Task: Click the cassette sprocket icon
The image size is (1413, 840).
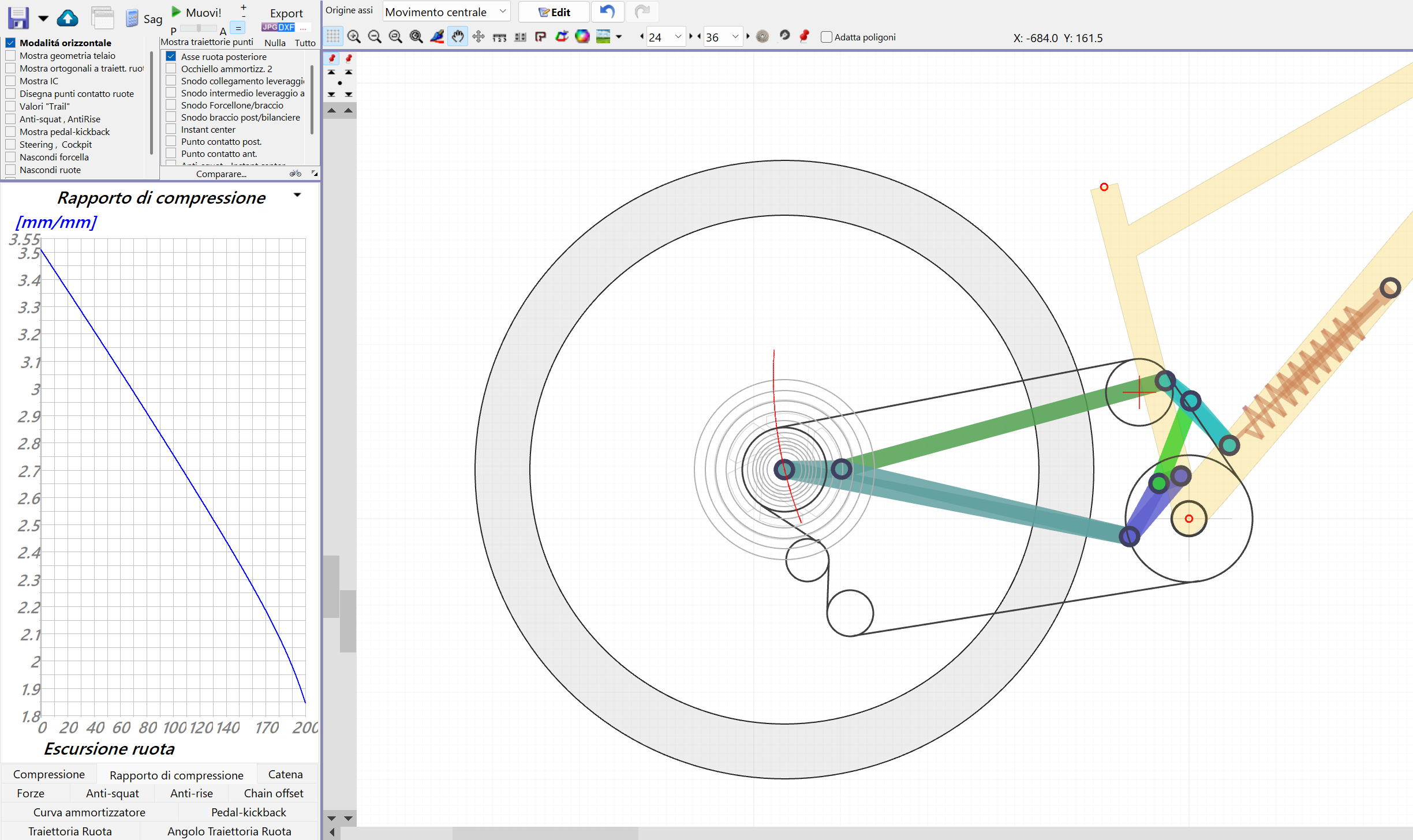Action: (762, 37)
